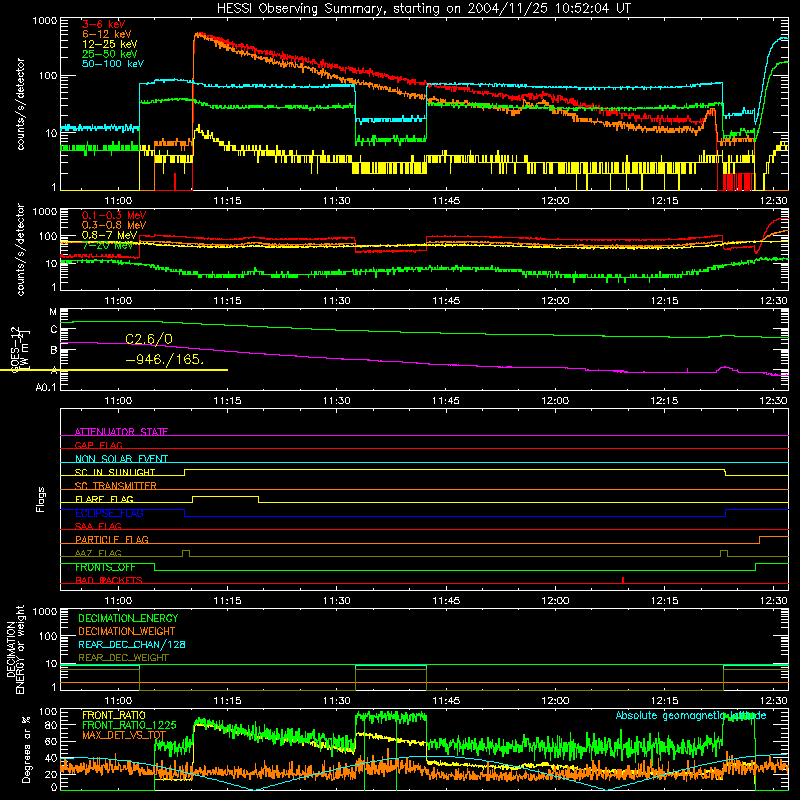Screen dimensions: 800x800
Task: Click the 11:15 tick label under top plot
Action: (x=228, y=201)
